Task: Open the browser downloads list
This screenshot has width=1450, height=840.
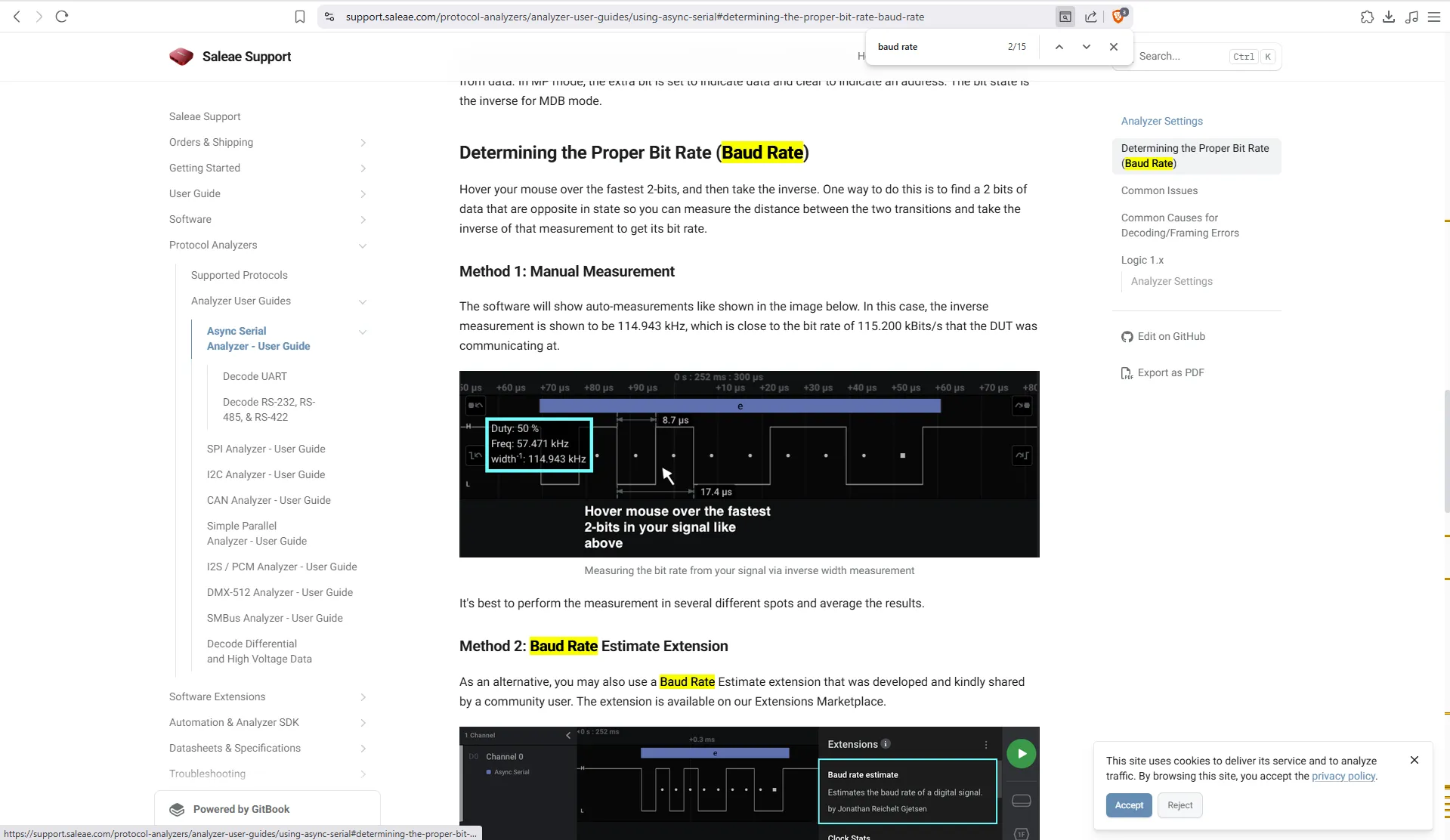Action: point(1389,17)
